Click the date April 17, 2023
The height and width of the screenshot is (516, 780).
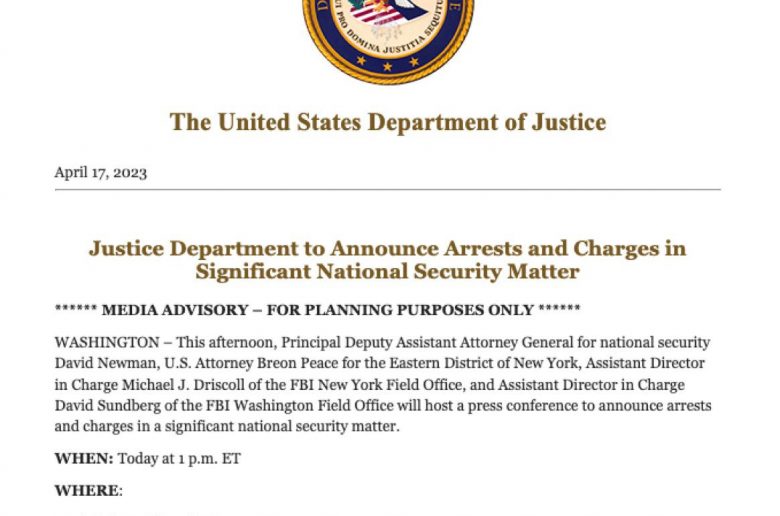pyautogui.click(x=100, y=172)
